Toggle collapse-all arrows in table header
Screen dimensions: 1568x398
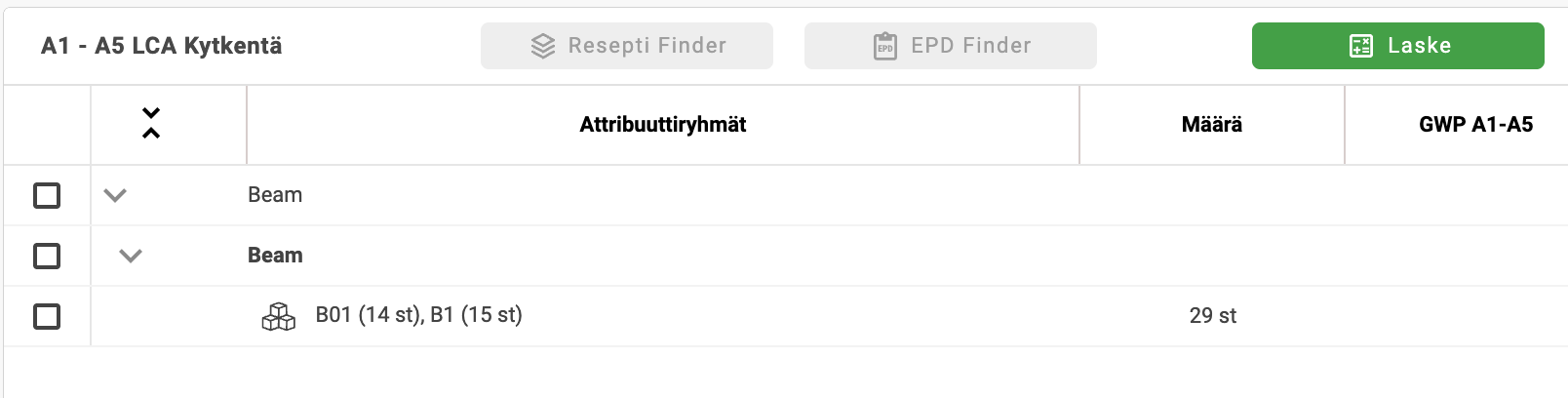coord(151,124)
